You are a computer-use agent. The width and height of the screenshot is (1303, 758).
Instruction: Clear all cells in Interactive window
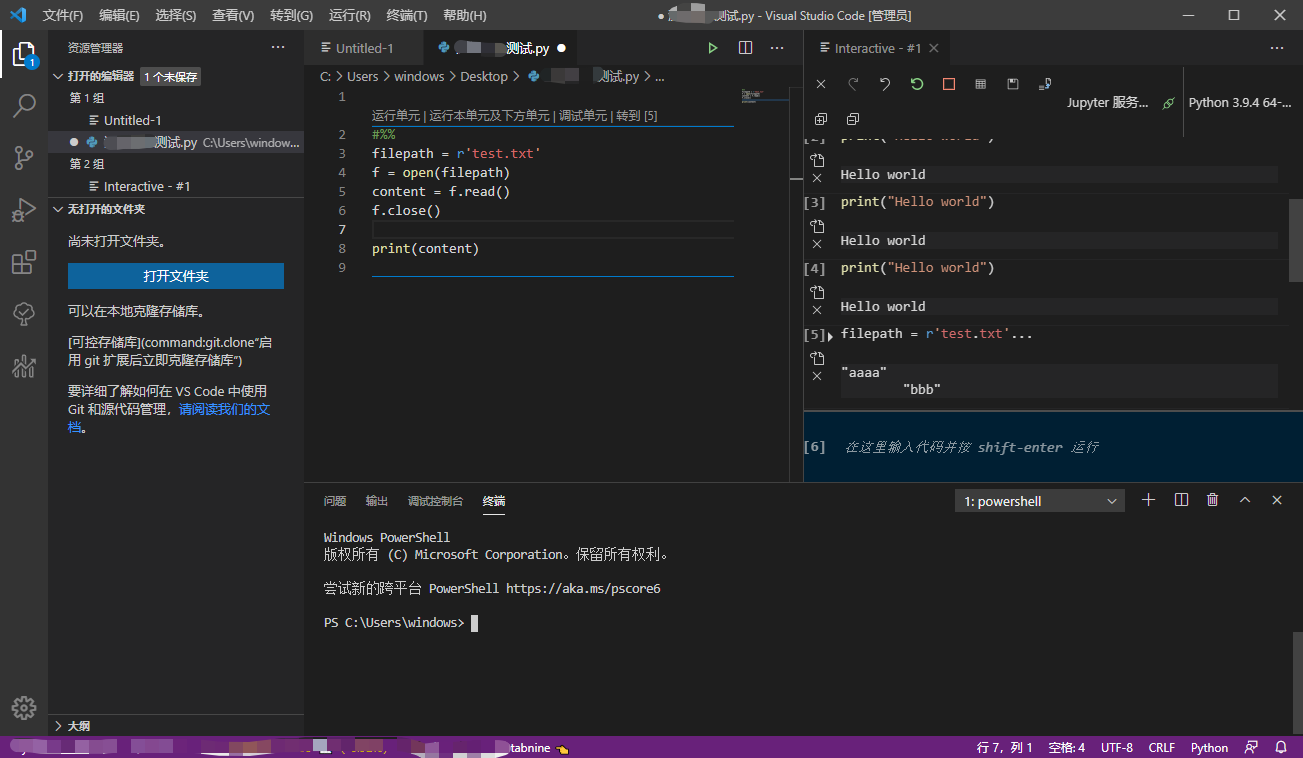(x=821, y=84)
